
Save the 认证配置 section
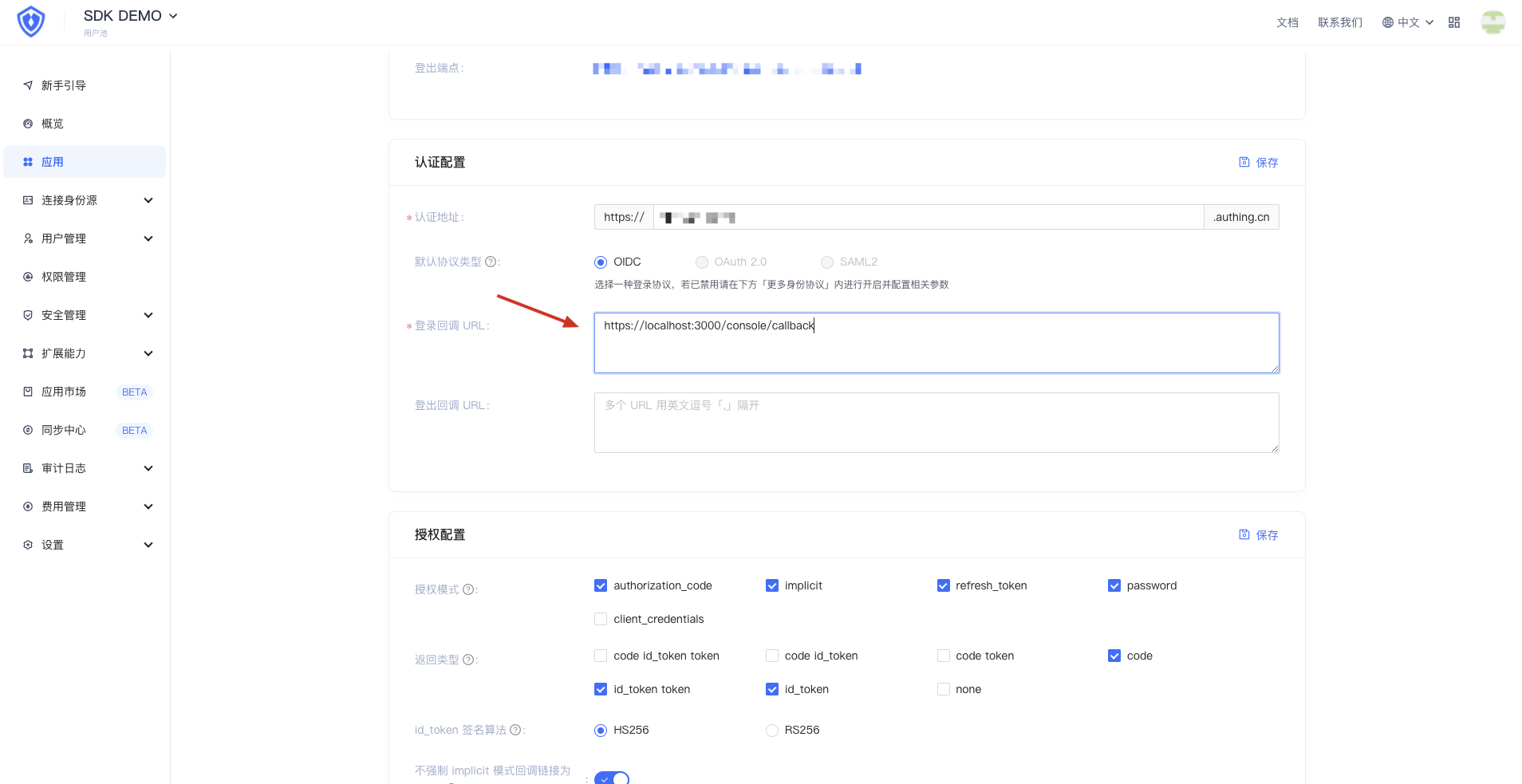[x=1258, y=162]
